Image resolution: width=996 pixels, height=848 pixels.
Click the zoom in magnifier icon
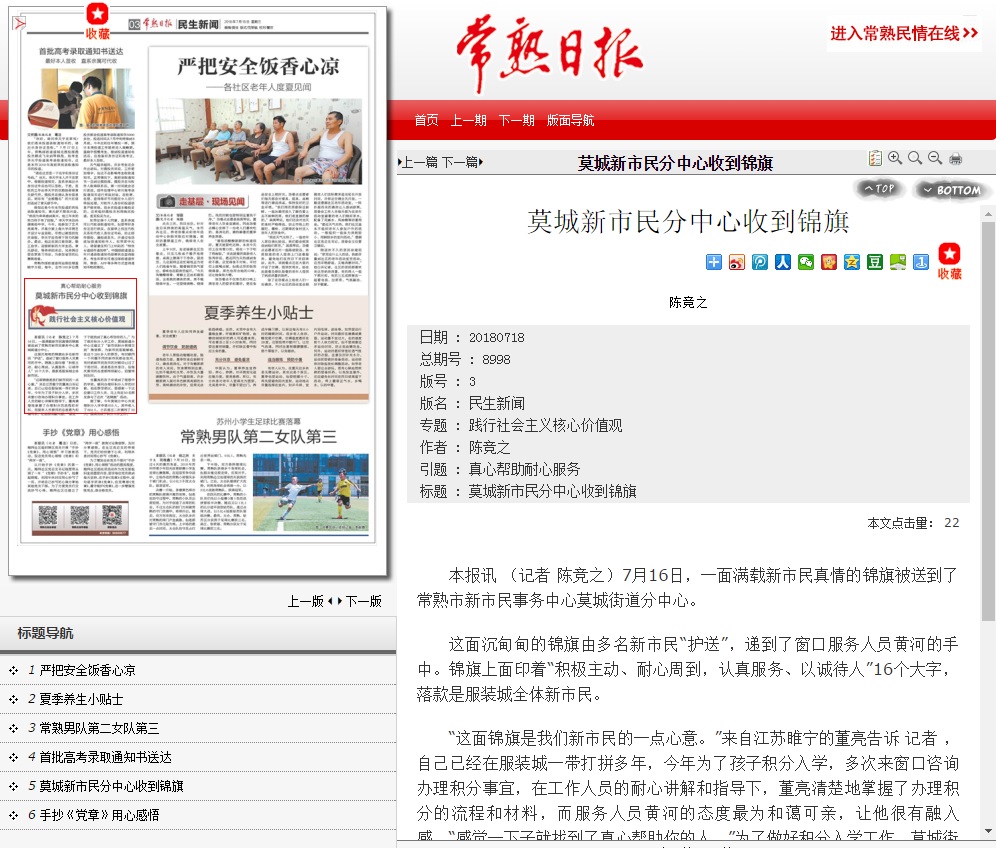895,158
